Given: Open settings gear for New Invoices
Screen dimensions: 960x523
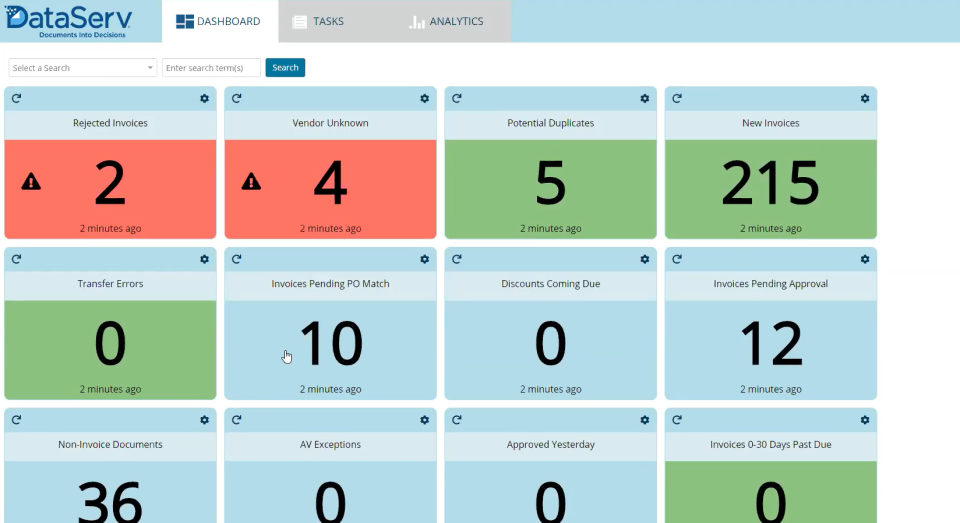Looking at the screenshot, I should pos(864,98).
